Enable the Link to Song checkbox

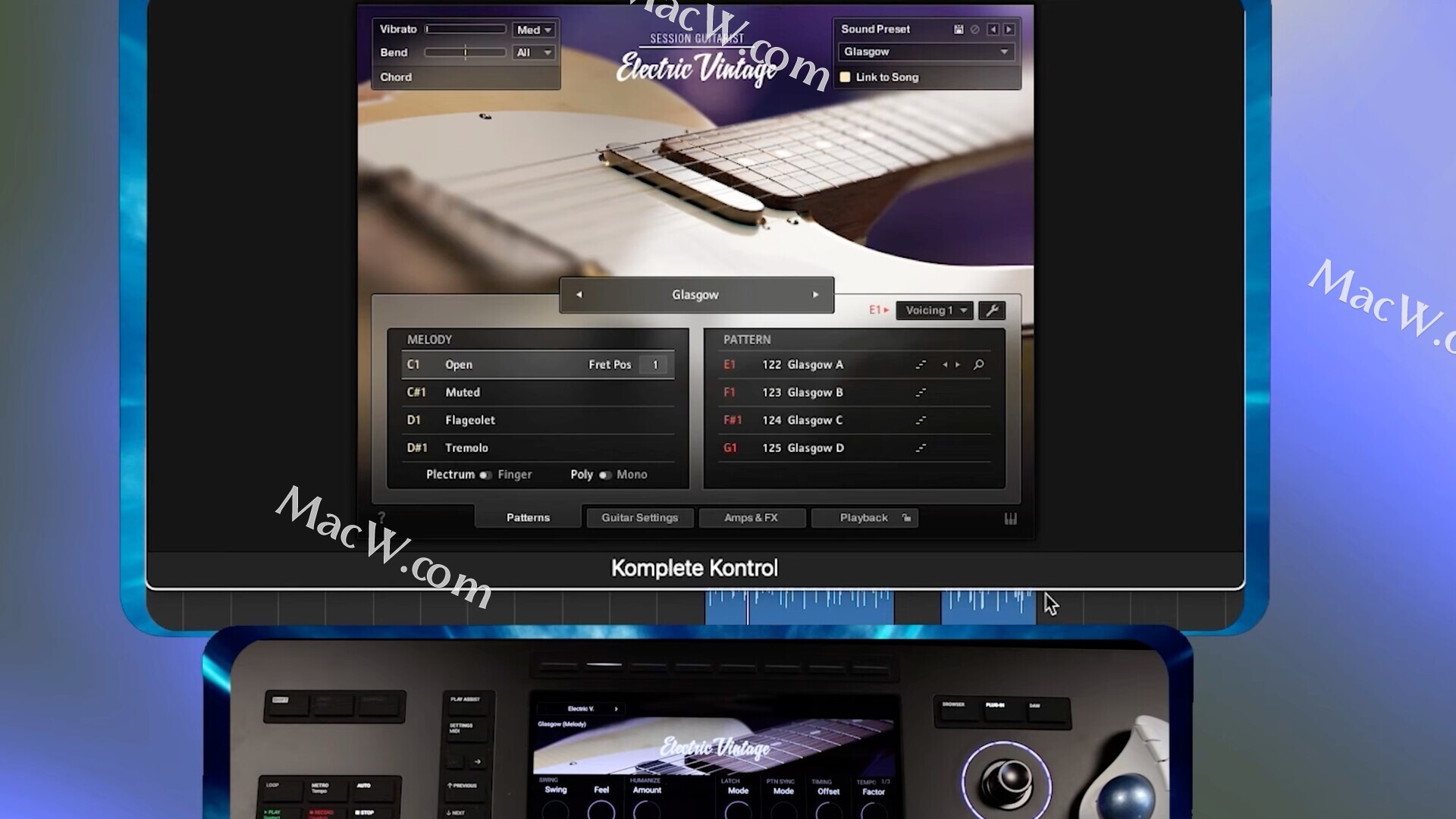[845, 77]
